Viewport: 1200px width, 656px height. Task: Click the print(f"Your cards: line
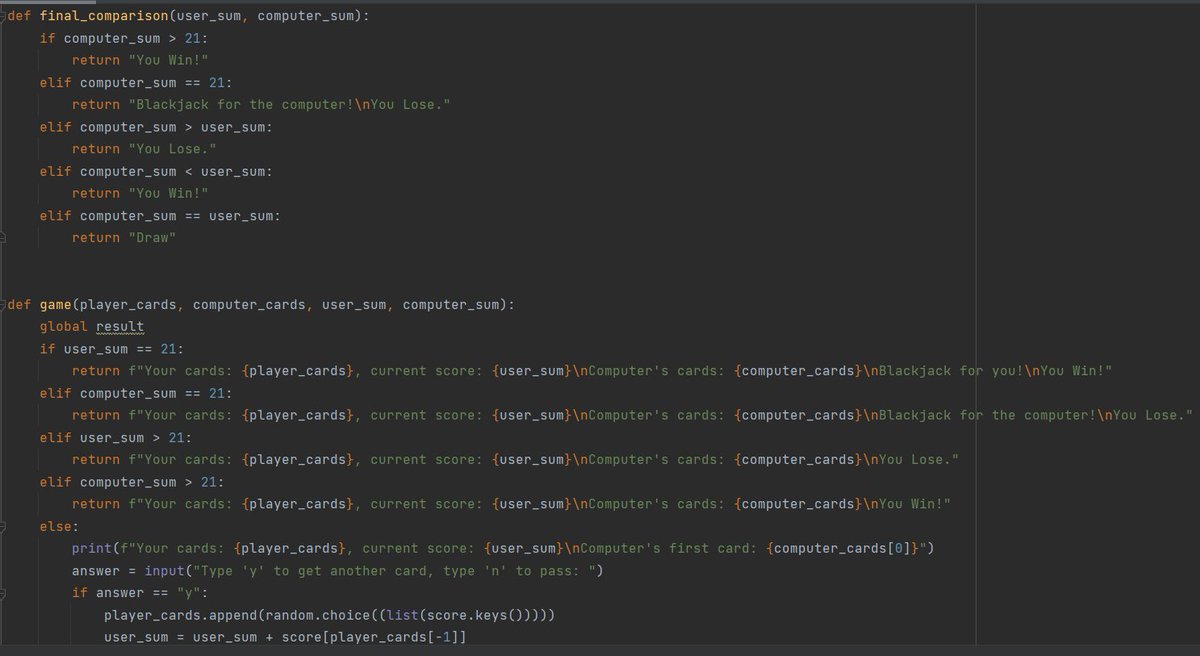pyautogui.click(x=503, y=548)
